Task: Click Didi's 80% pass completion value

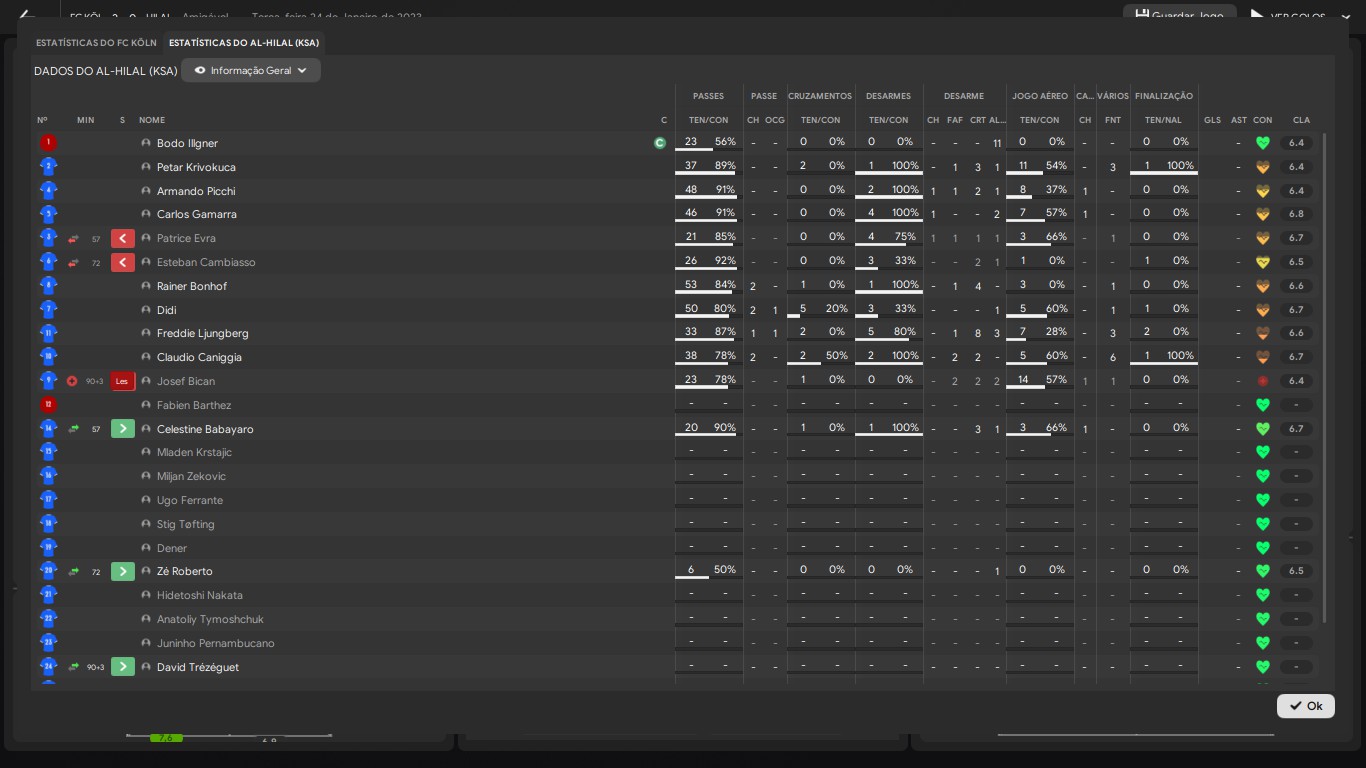Action: coord(725,309)
